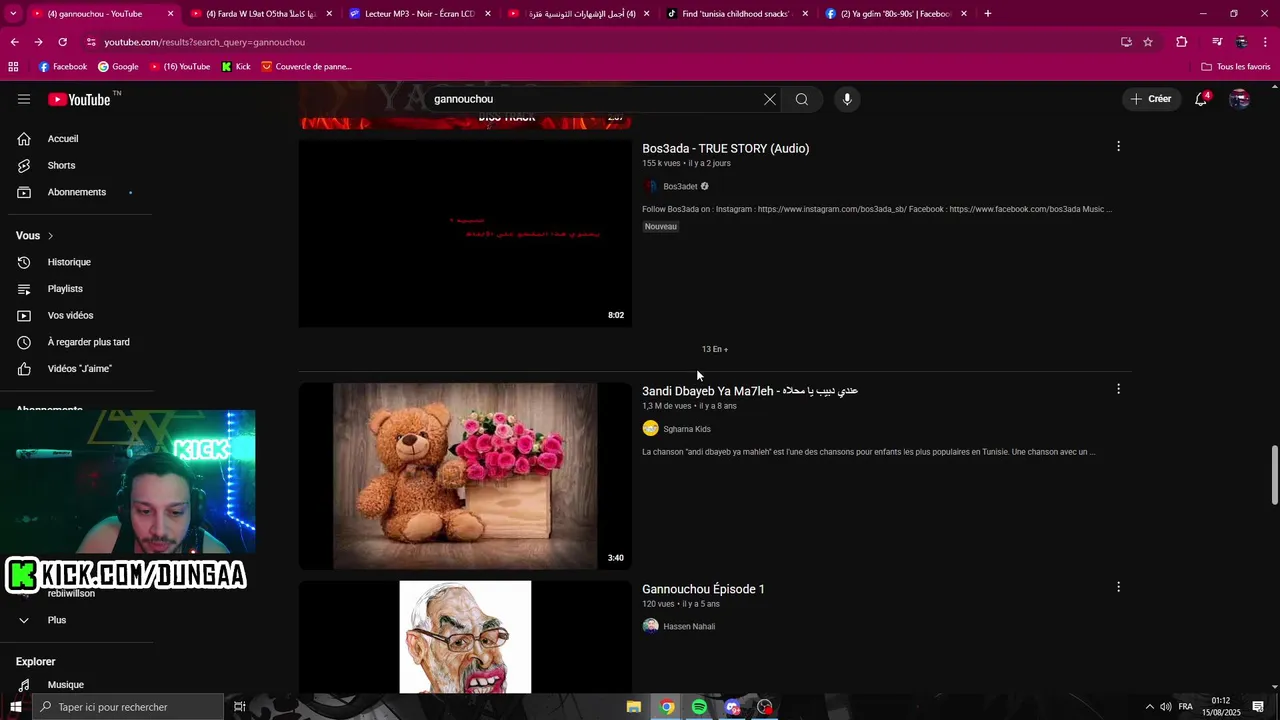This screenshot has height=720, width=1280.
Task: Switch to the TikTok 'tunisia childhood snacks' tab
Action: [737, 14]
